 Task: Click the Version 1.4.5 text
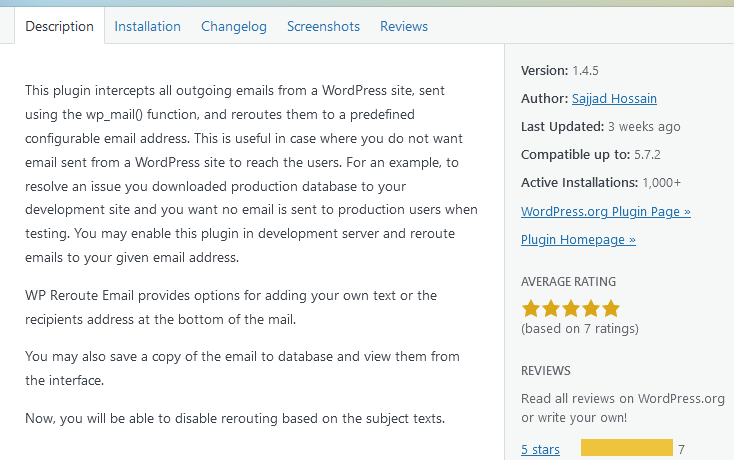coord(560,71)
